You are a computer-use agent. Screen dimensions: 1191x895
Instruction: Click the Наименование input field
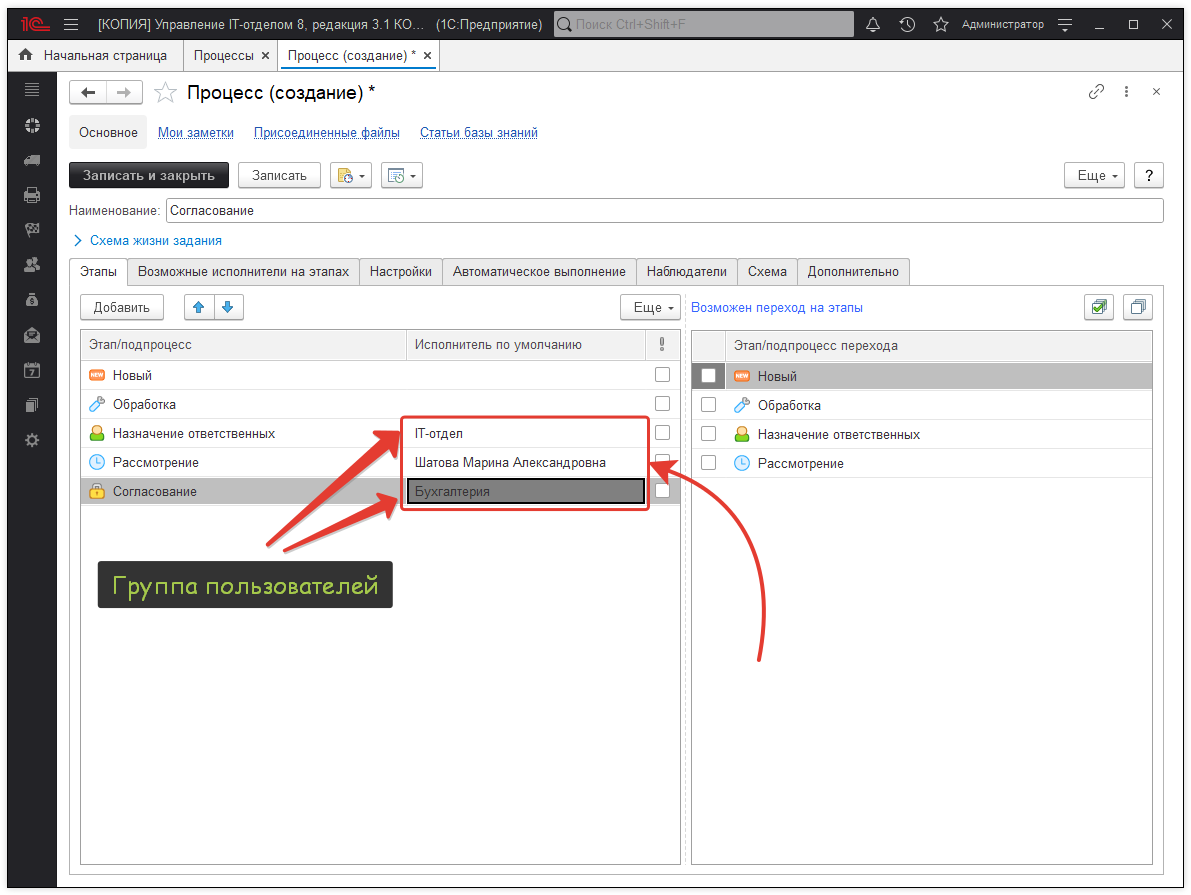(664, 211)
